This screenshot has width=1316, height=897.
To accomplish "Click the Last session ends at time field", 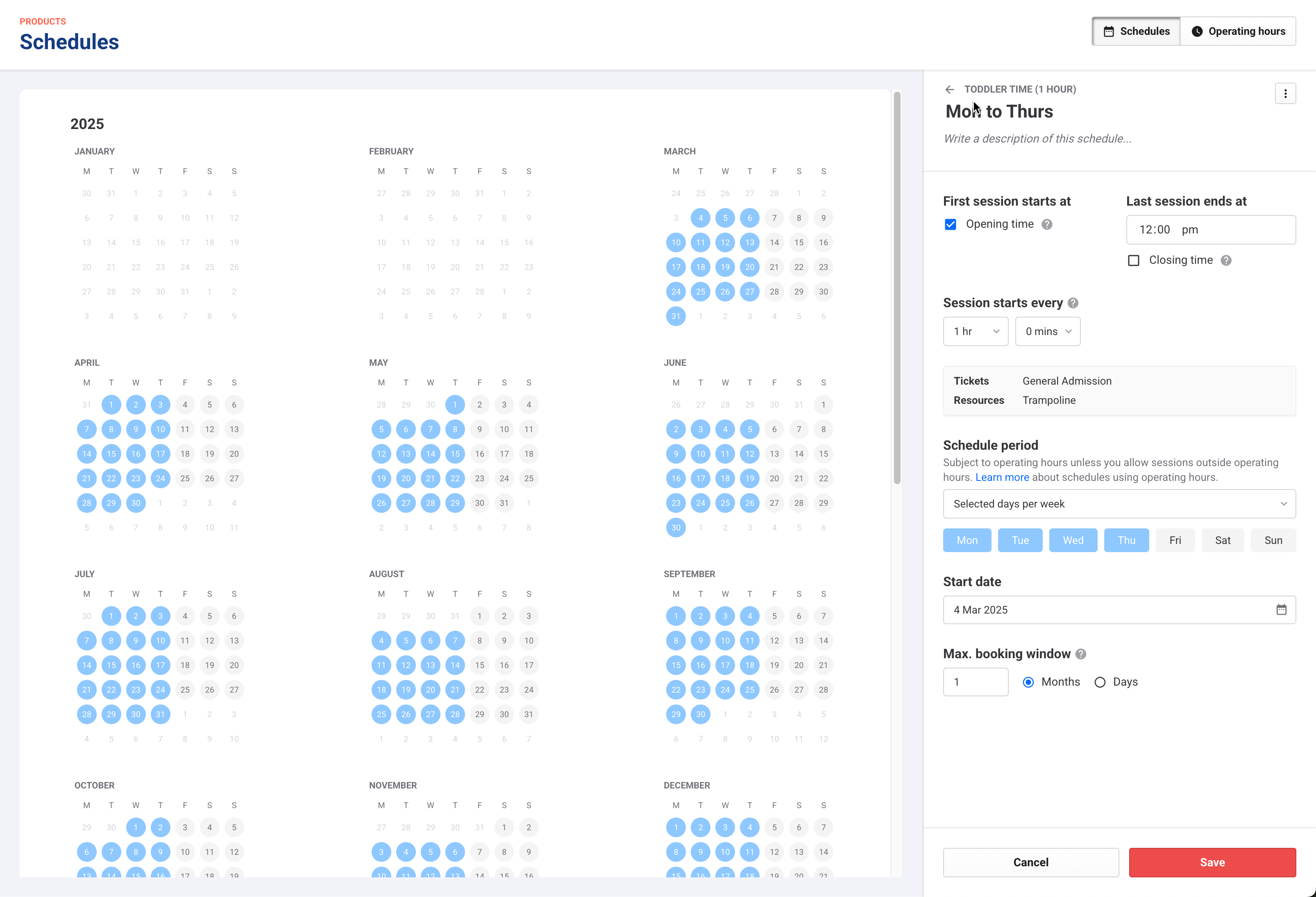I will [1211, 230].
